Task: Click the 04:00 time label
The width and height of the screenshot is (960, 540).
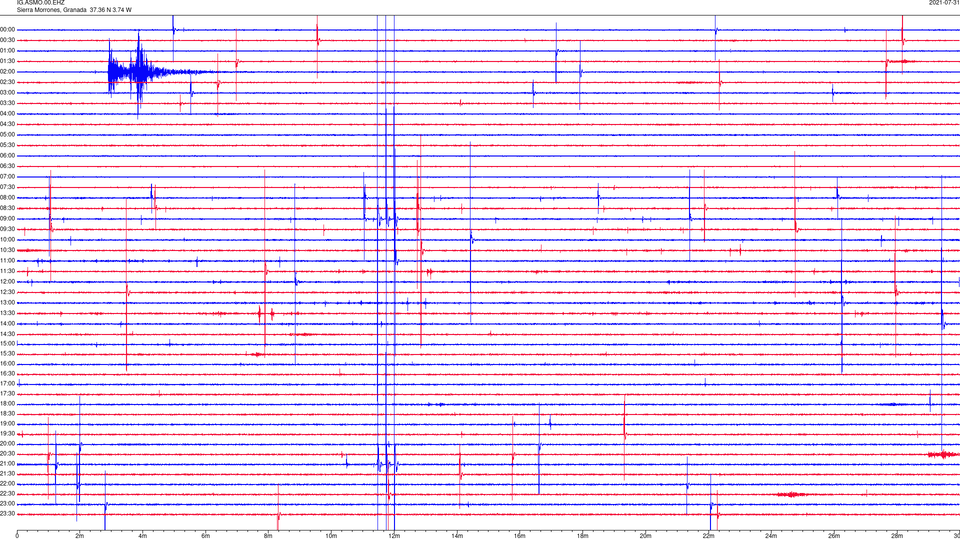Action: tap(7, 113)
